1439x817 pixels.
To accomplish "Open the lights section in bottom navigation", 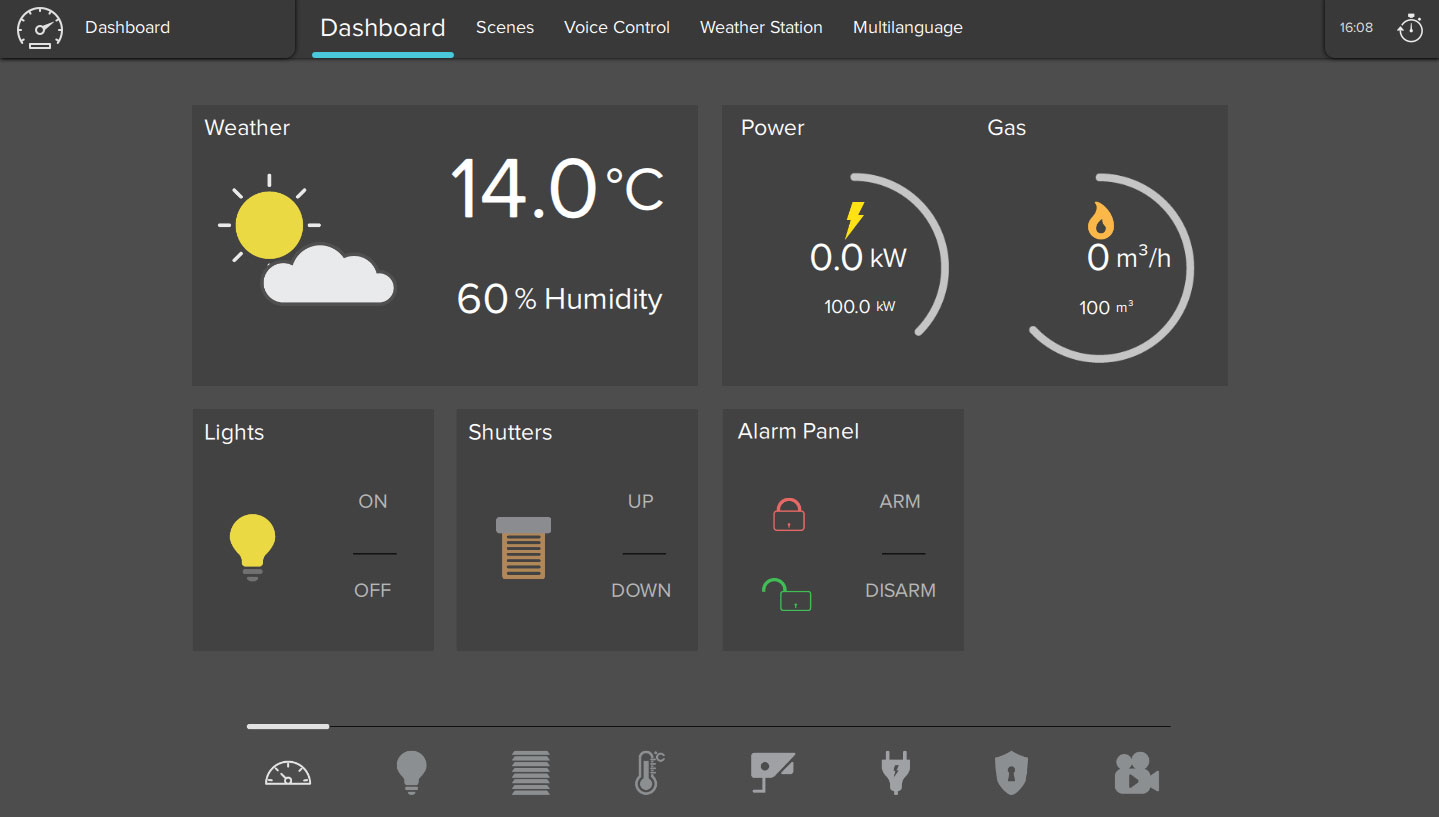I will pos(411,773).
